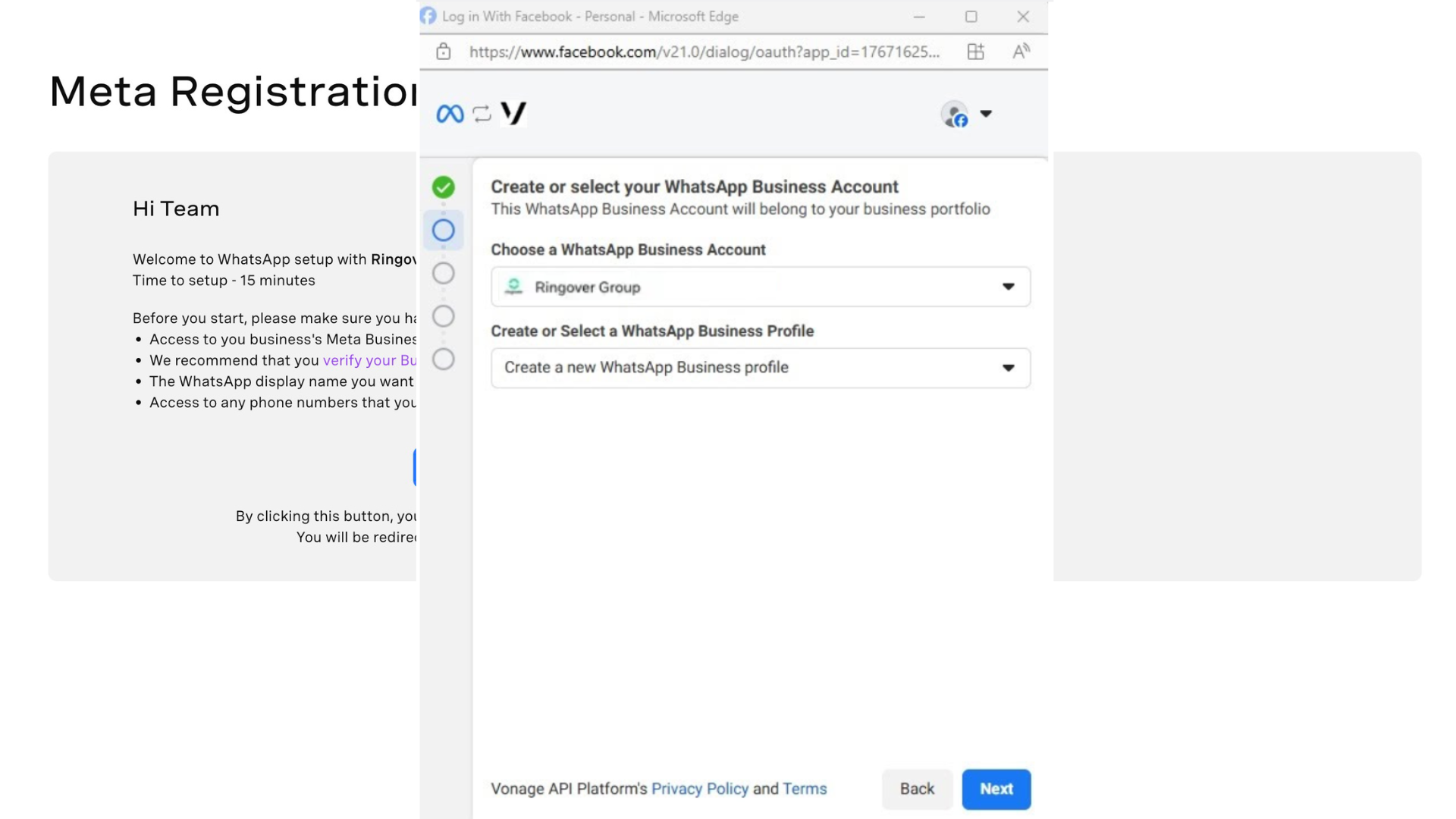
Task: Select the last step circle indicator
Action: 444,359
